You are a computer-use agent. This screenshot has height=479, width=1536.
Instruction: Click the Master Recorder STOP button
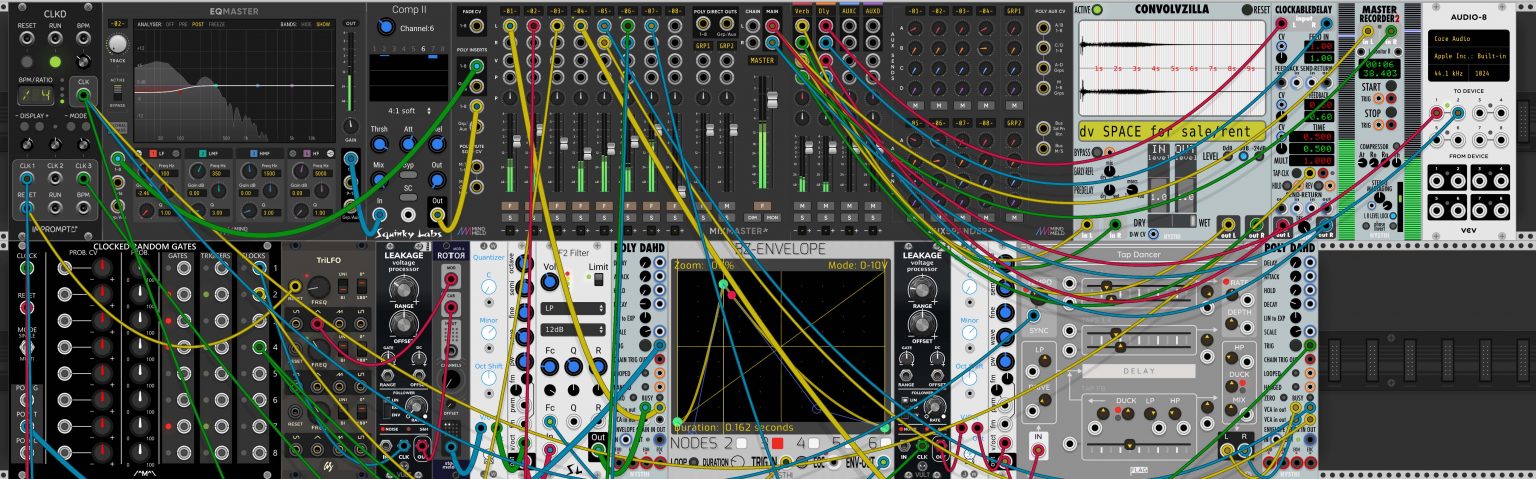[x=1391, y=112]
